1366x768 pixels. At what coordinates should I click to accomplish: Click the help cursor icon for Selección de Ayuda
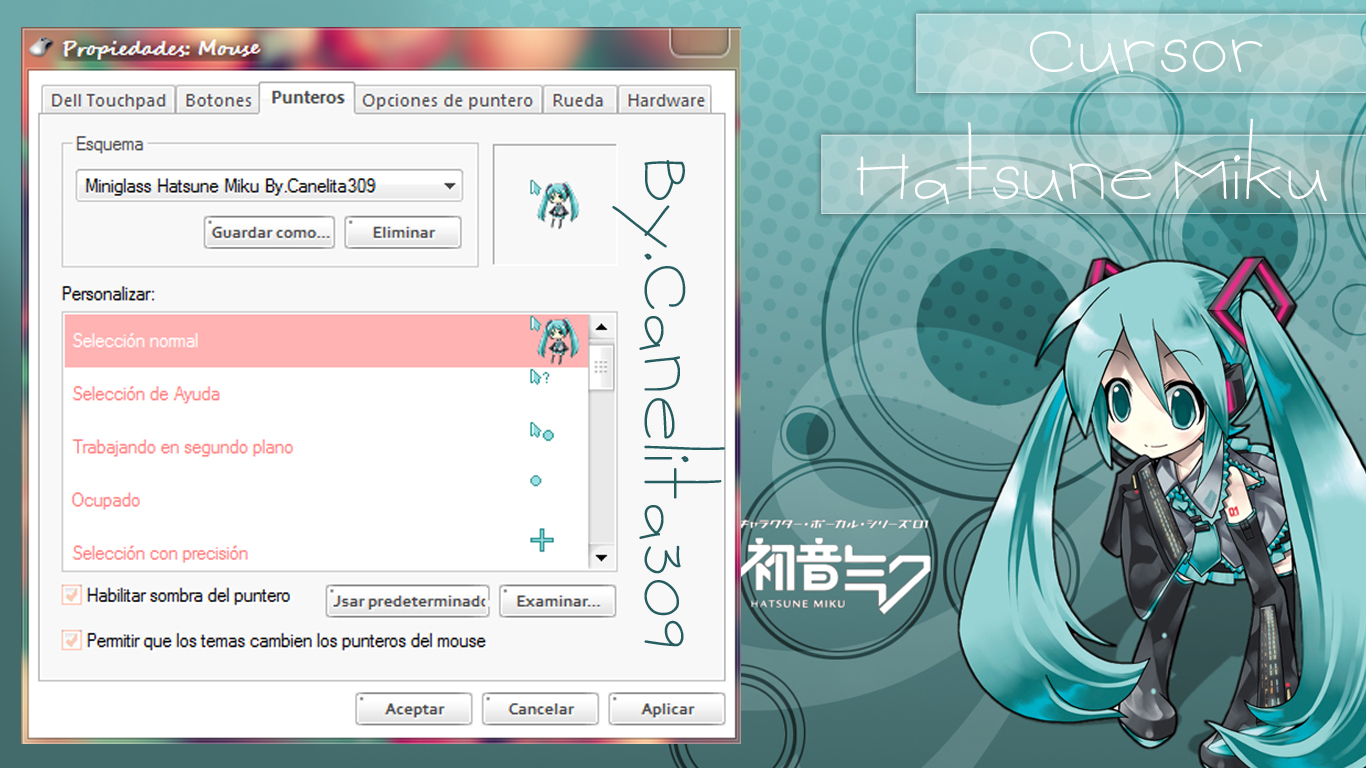click(x=540, y=378)
